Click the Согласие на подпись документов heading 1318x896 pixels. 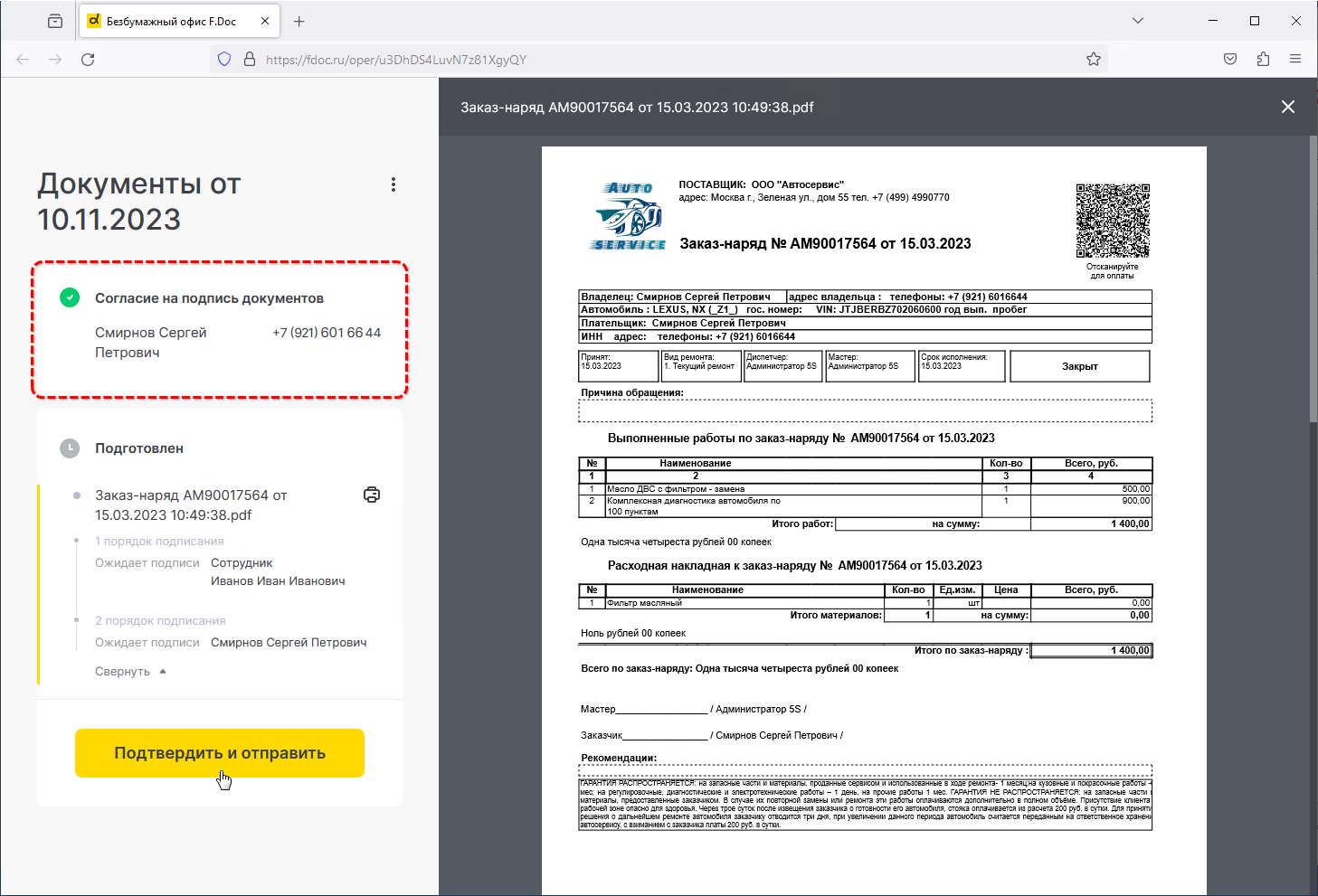tap(209, 298)
